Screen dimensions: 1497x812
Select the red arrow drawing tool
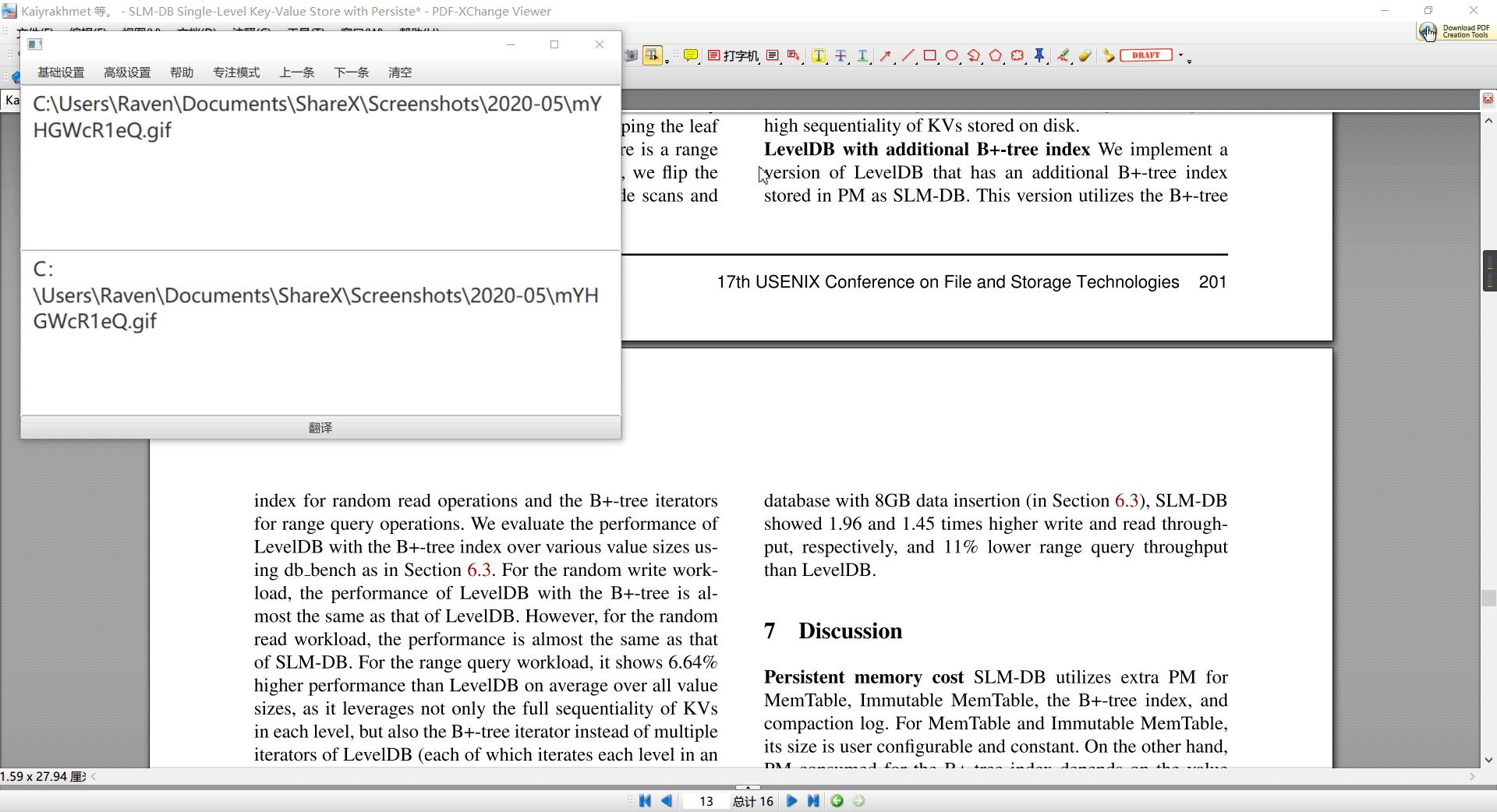[x=886, y=55]
